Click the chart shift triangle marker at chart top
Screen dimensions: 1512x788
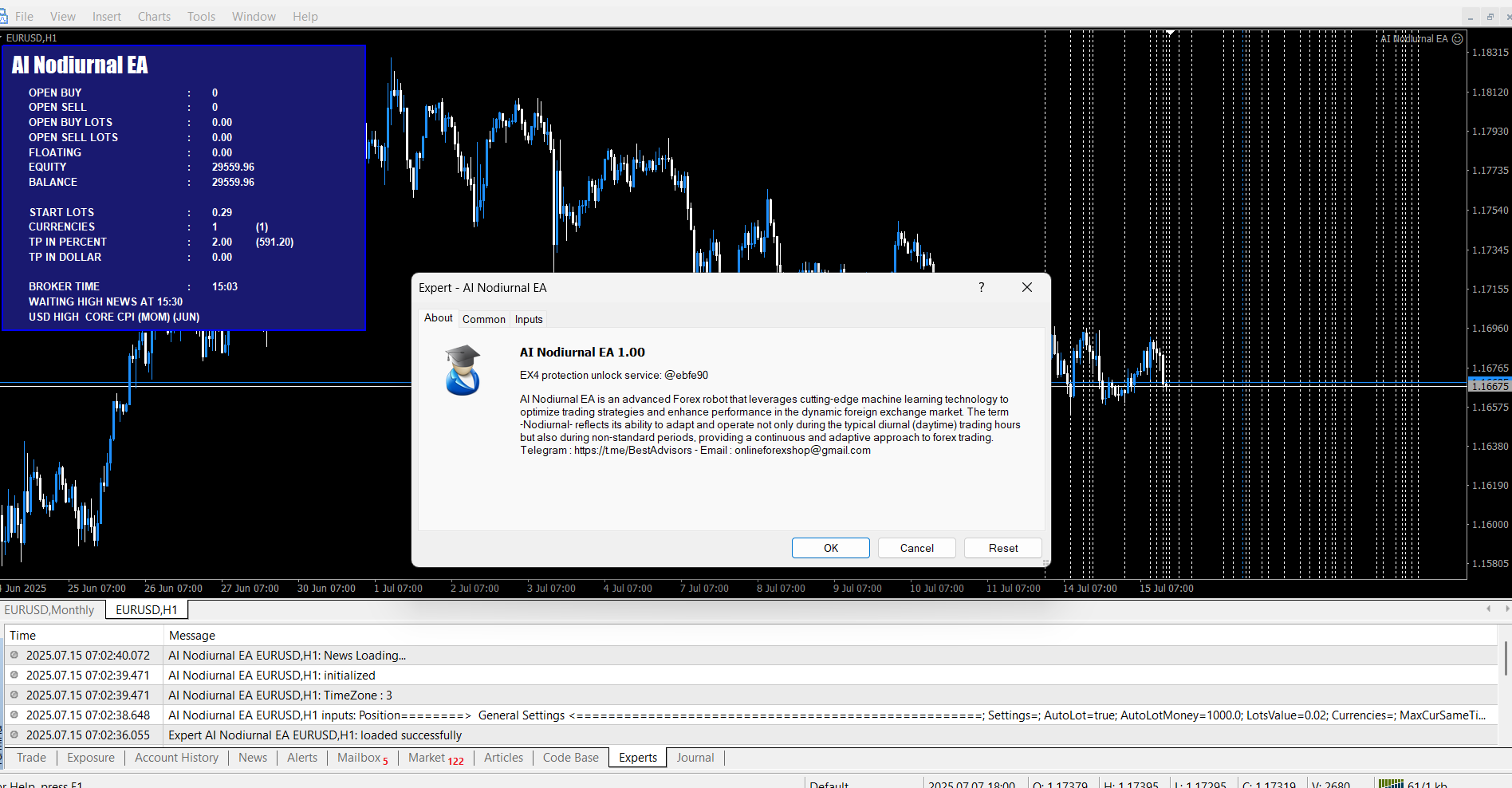(1170, 33)
